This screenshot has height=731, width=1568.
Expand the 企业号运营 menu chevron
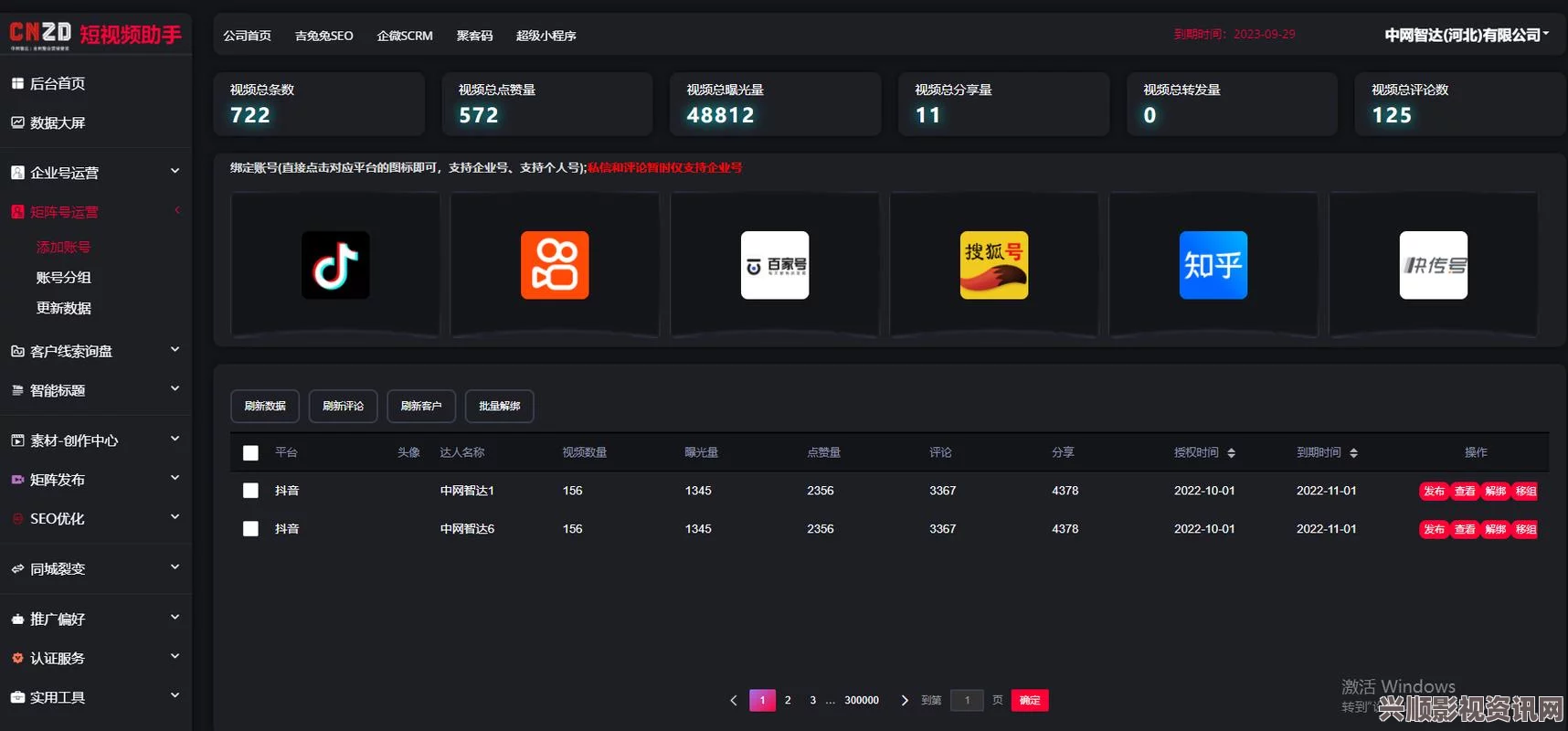[175, 171]
